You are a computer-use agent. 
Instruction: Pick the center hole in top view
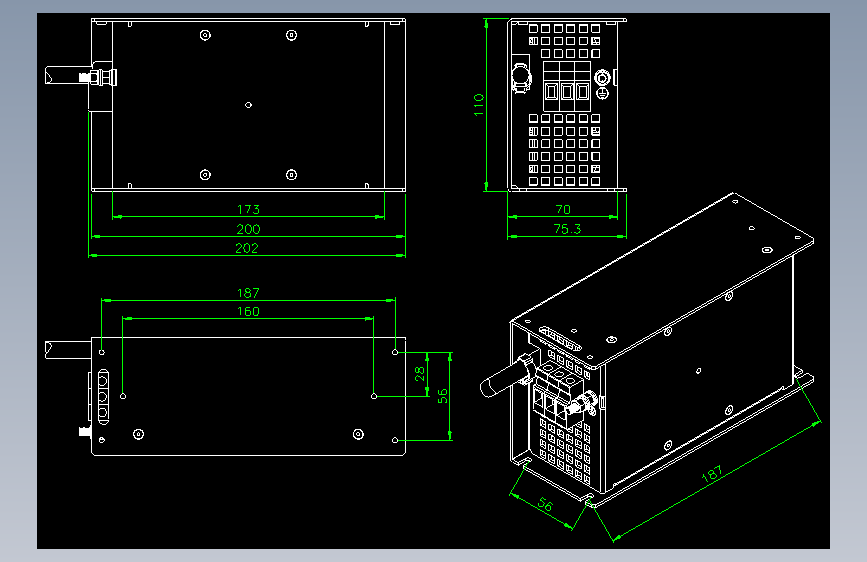(248, 105)
